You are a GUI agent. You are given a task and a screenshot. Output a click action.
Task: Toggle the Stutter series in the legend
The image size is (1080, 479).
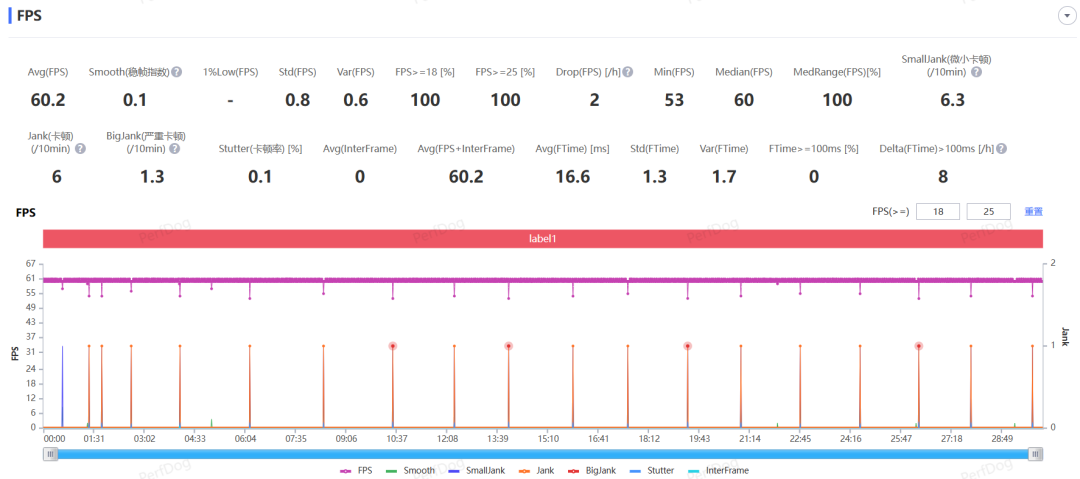click(x=652, y=471)
